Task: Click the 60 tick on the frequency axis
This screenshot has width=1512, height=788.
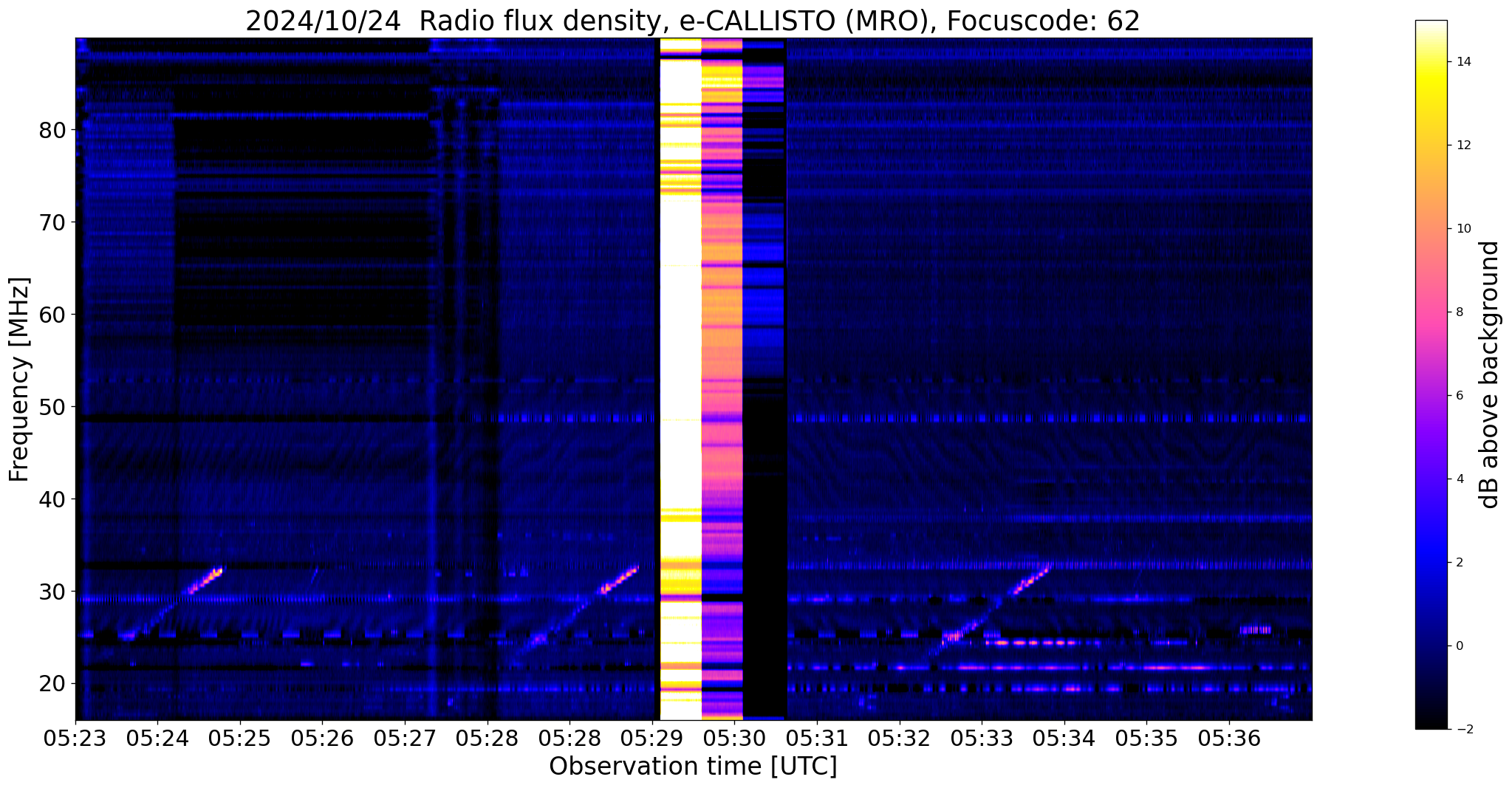Action: coord(53,315)
